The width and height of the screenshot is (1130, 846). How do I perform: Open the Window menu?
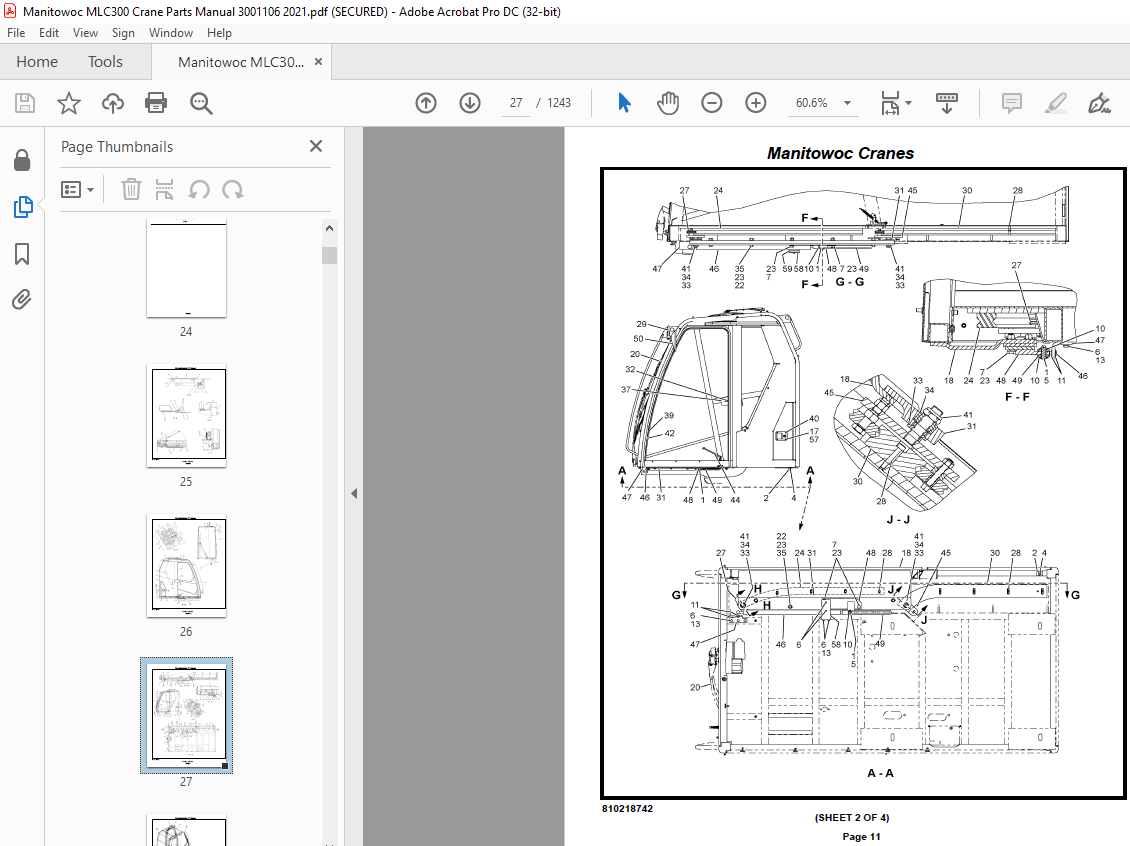click(171, 32)
